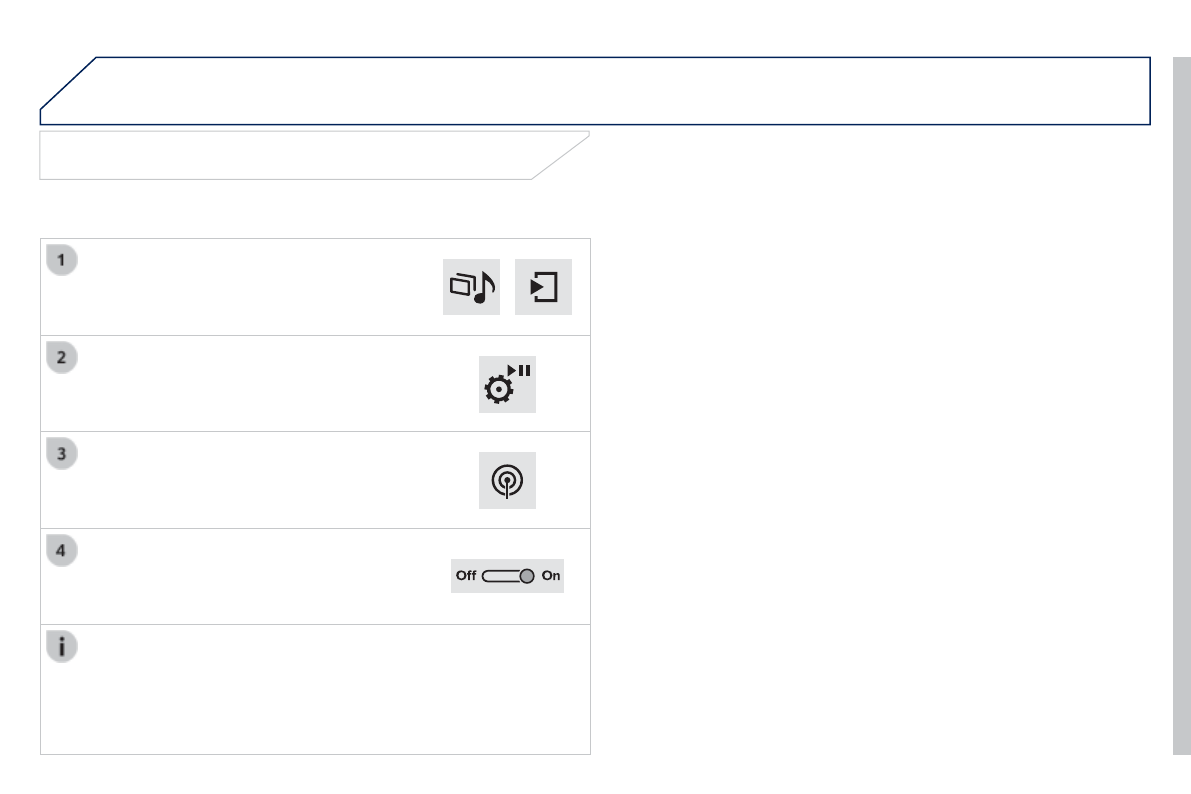Screen dimensions: 1191x794
Task: Select the source input arrow icon
Action: 543,287
